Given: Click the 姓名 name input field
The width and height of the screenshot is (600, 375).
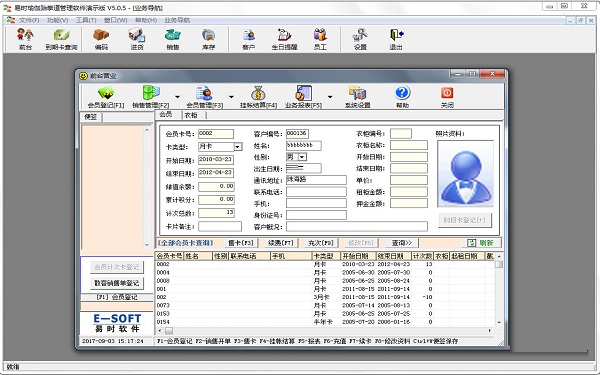Looking at the screenshot, I should click(x=304, y=145).
